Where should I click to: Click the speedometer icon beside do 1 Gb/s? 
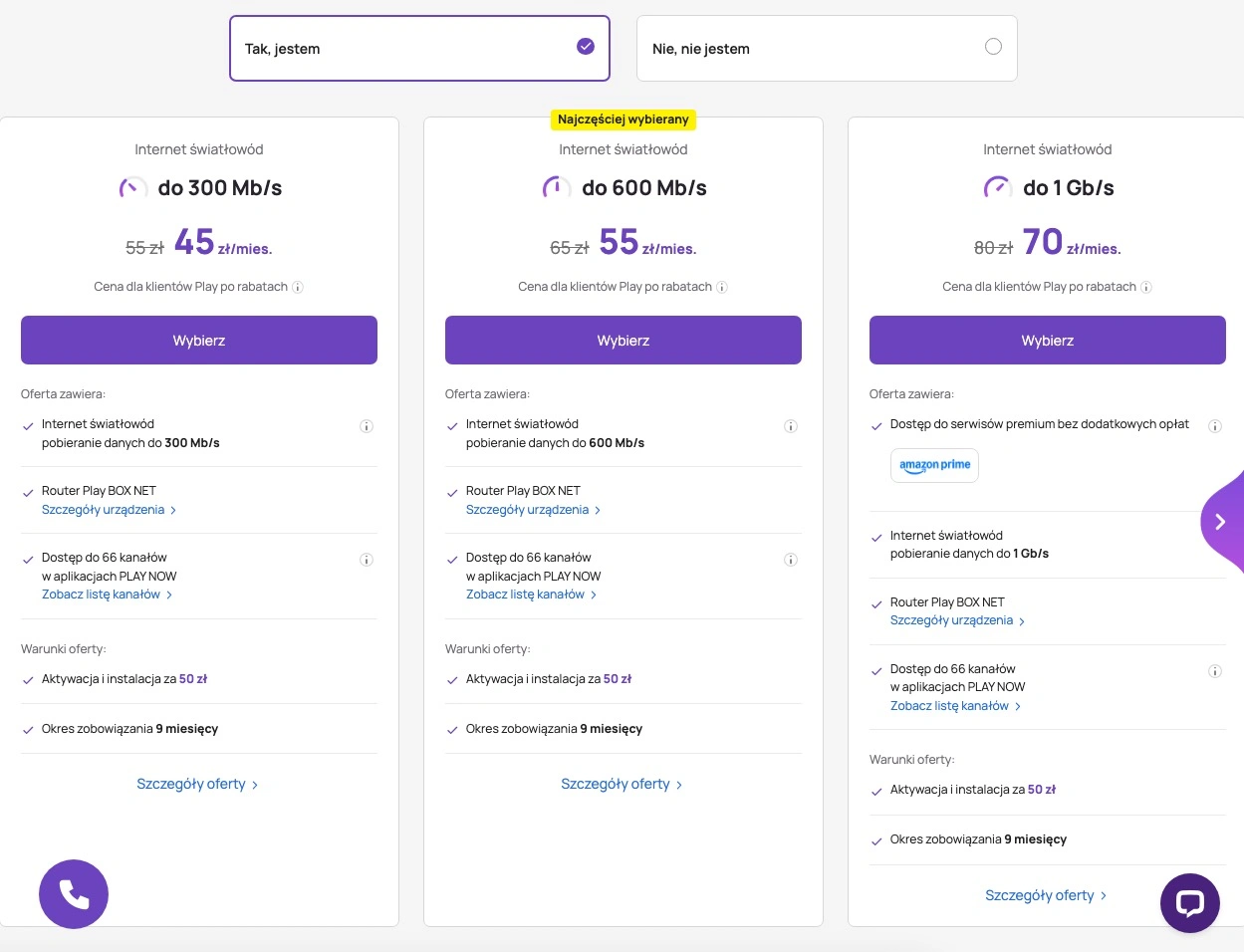click(x=998, y=187)
